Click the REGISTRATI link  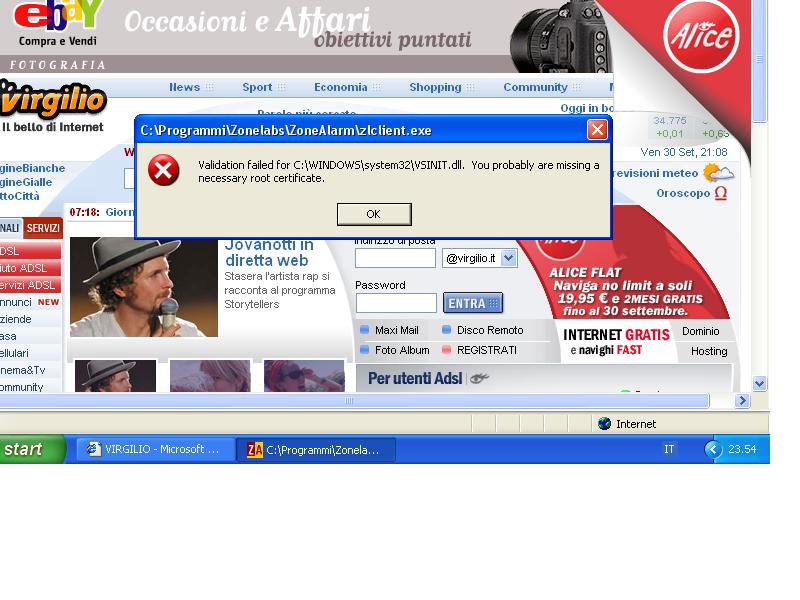pyautogui.click(x=487, y=350)
